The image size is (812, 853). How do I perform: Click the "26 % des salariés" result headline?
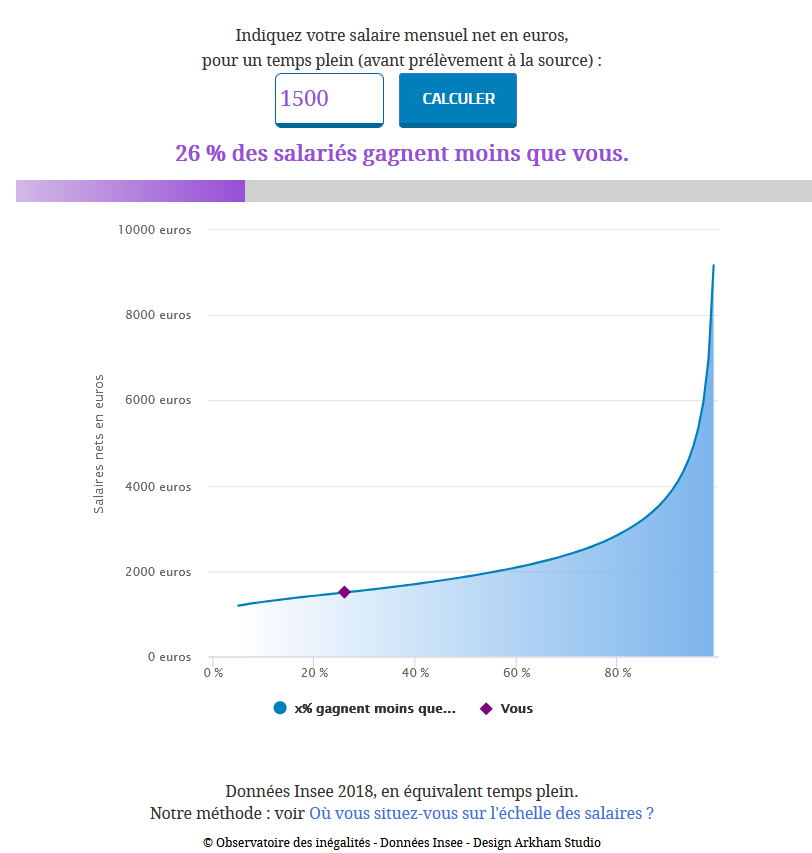(x=402, y=154)
